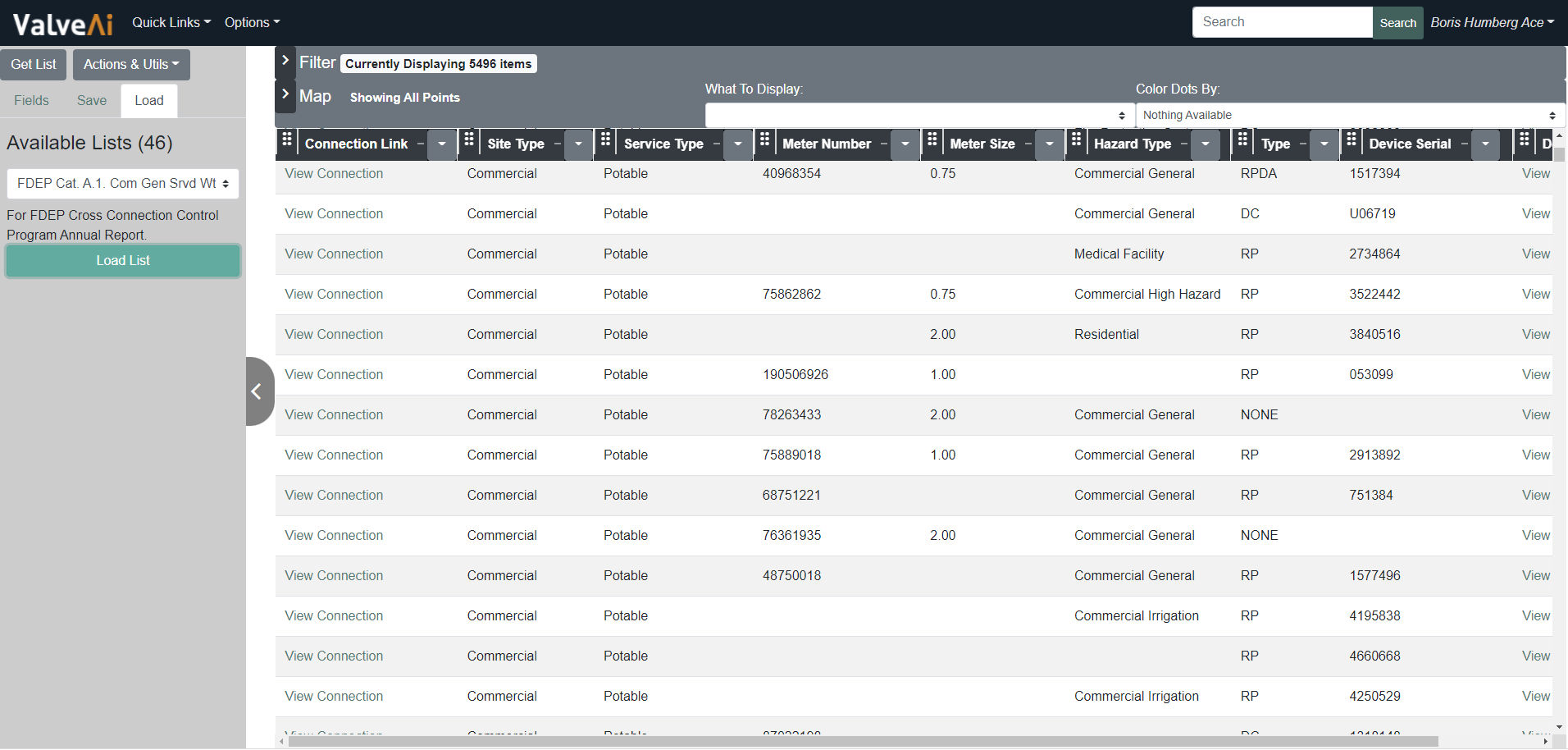Click the Load List button
This screenshot has width=1568, height=750.
(x=123, y=260)
